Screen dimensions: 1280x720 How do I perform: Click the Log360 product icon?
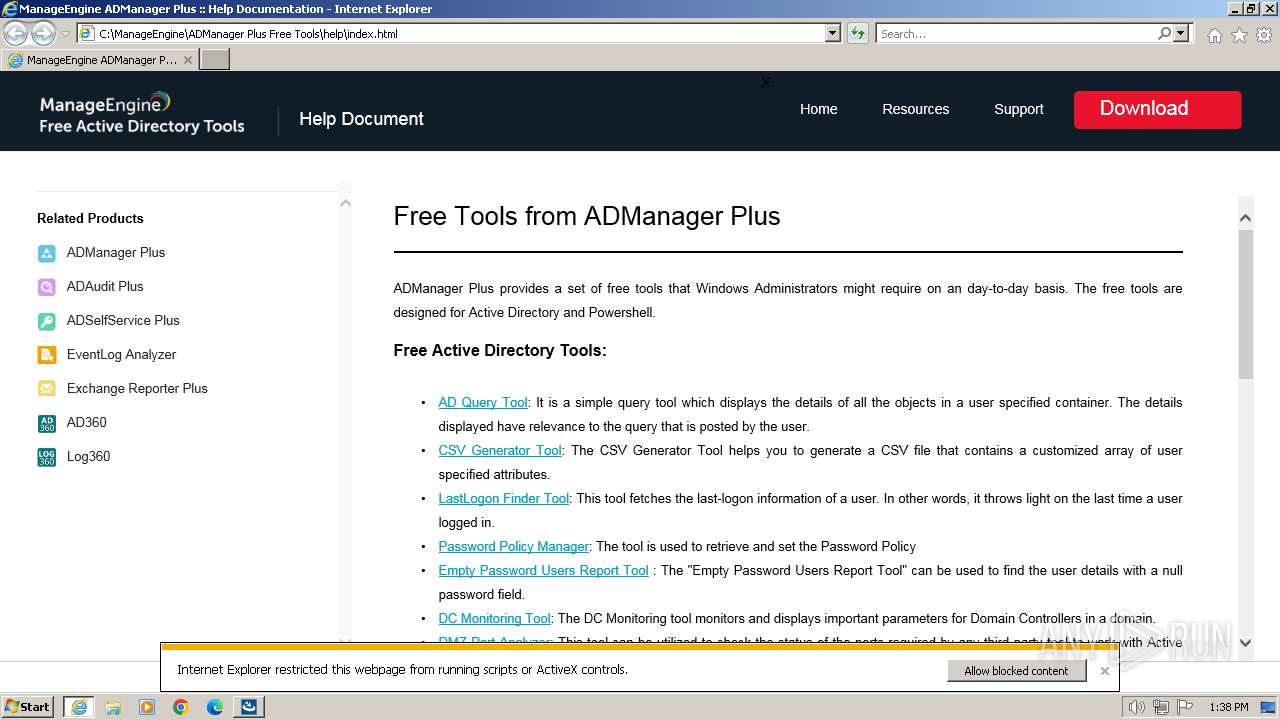(47, 457)
